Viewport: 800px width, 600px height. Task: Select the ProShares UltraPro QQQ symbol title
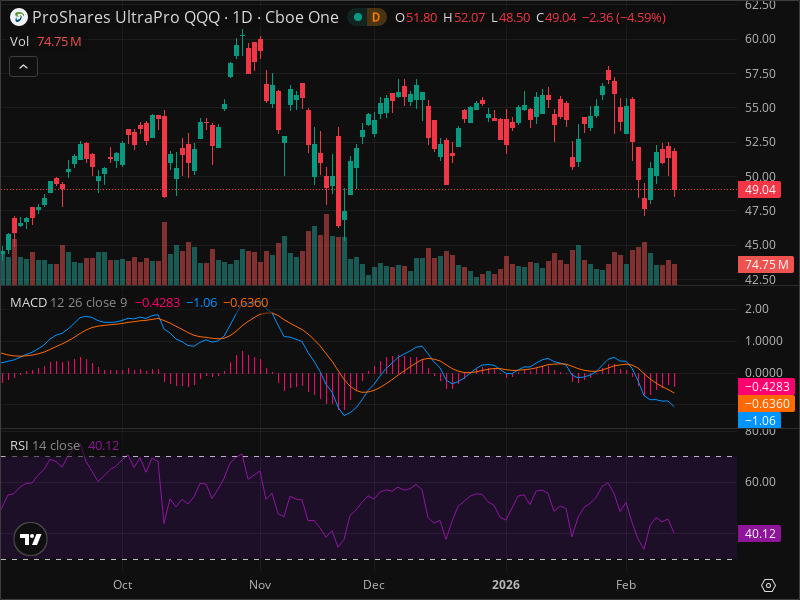tap(126, 17)
